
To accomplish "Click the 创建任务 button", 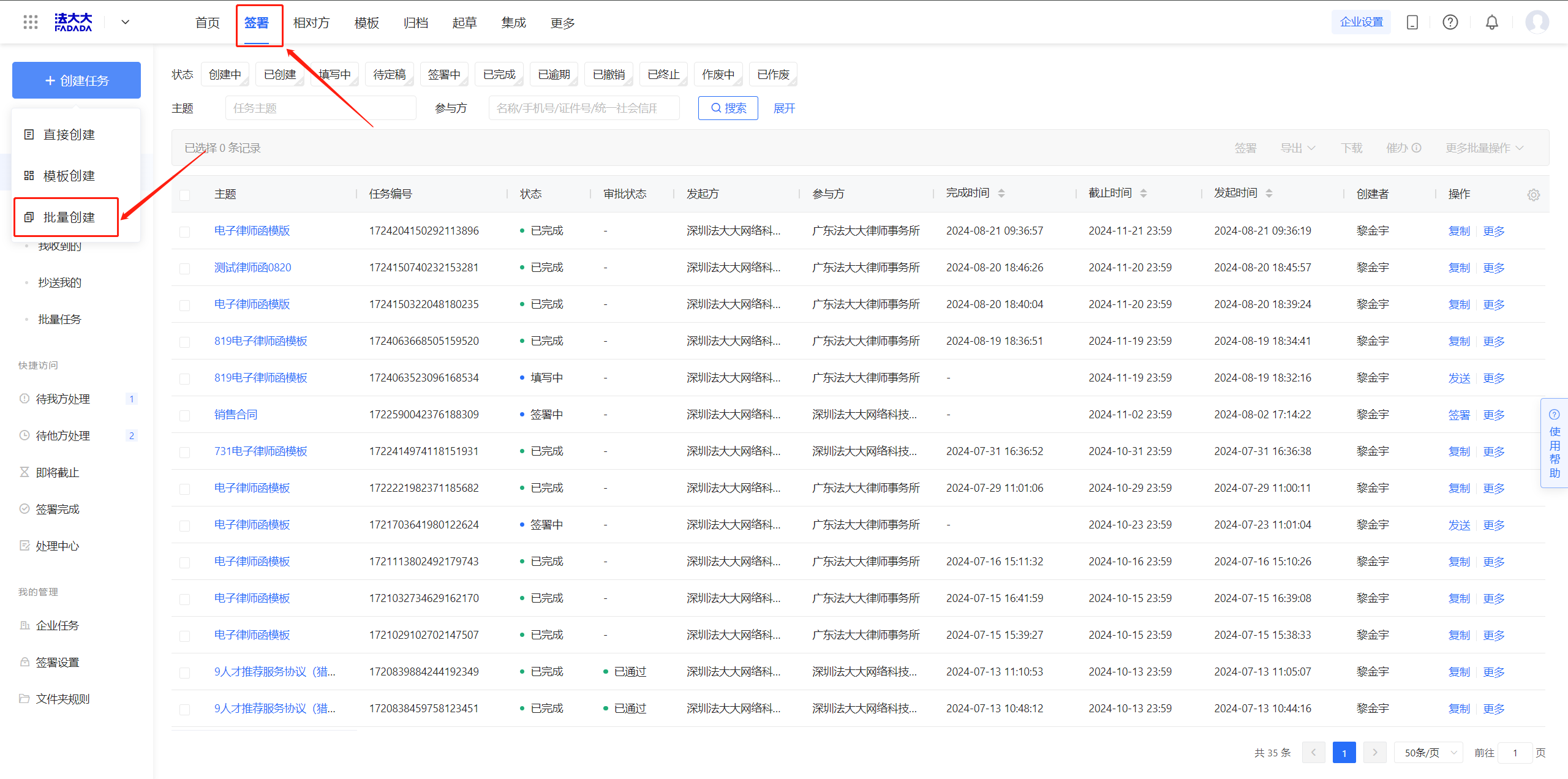I will pyautogui.click(x=77, y=80).
